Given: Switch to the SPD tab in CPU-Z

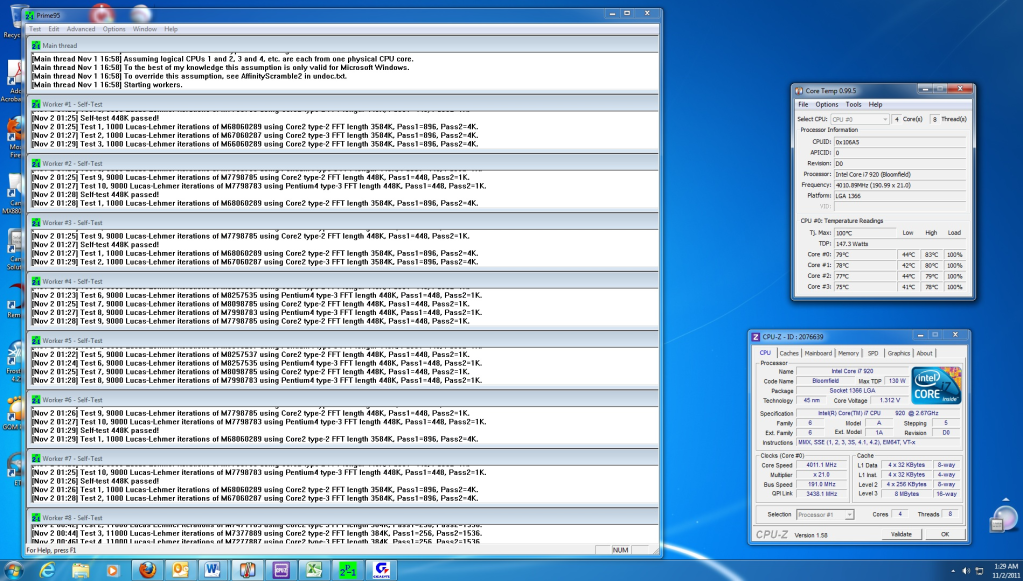Looking at the screenshot, I should tap(873, 353).
